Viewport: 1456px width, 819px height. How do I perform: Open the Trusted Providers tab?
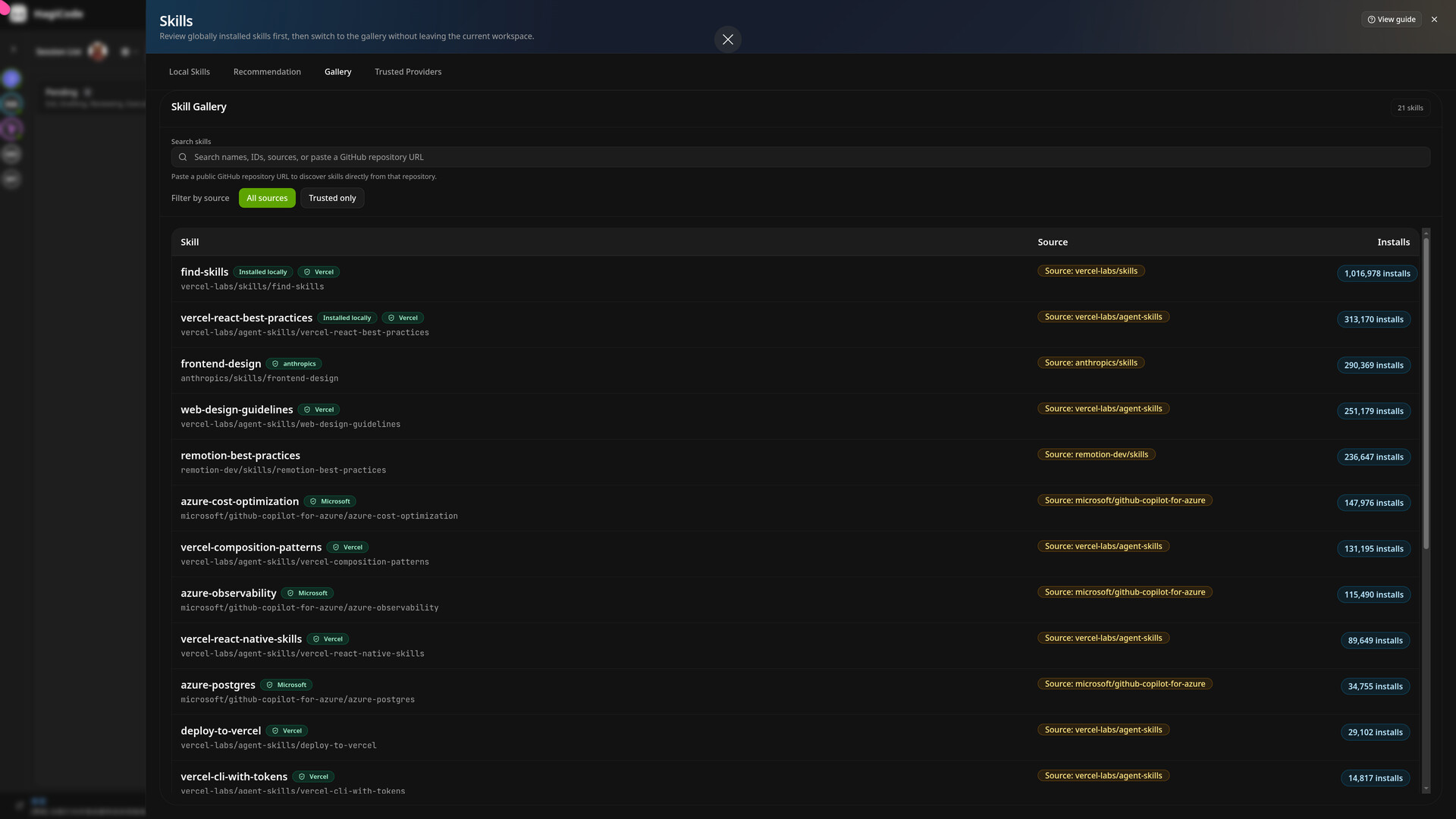point(407,72)
